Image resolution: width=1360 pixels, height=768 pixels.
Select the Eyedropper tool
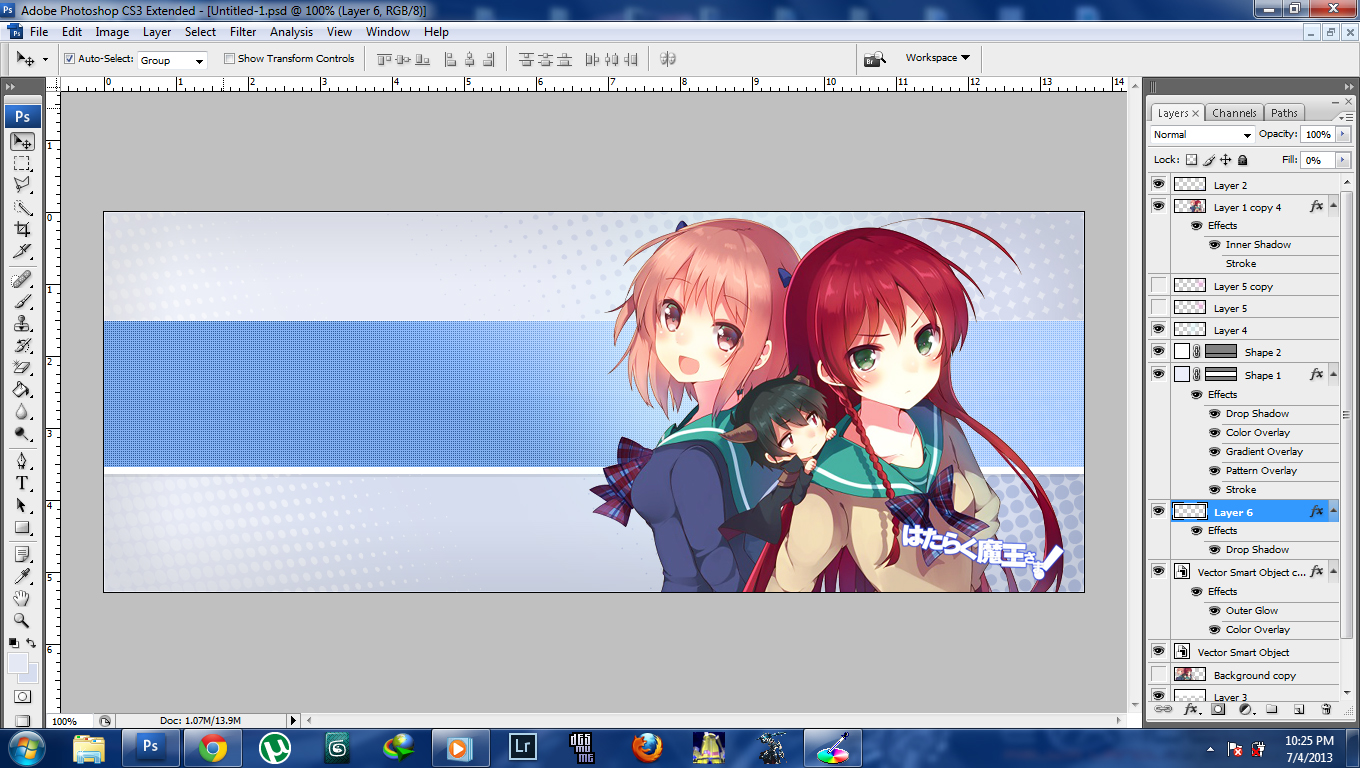(22, 576)
